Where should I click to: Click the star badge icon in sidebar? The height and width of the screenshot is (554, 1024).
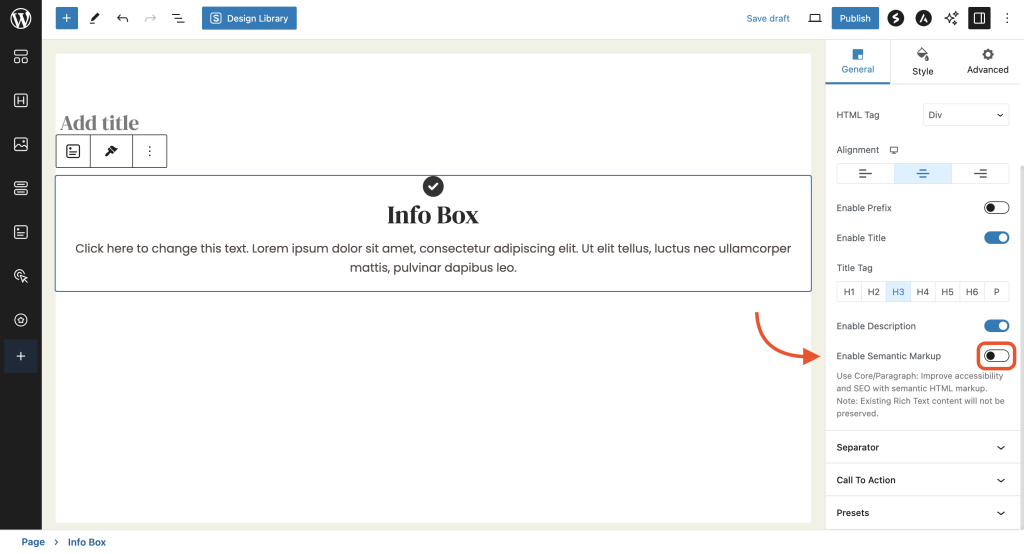tap(21, 319)
